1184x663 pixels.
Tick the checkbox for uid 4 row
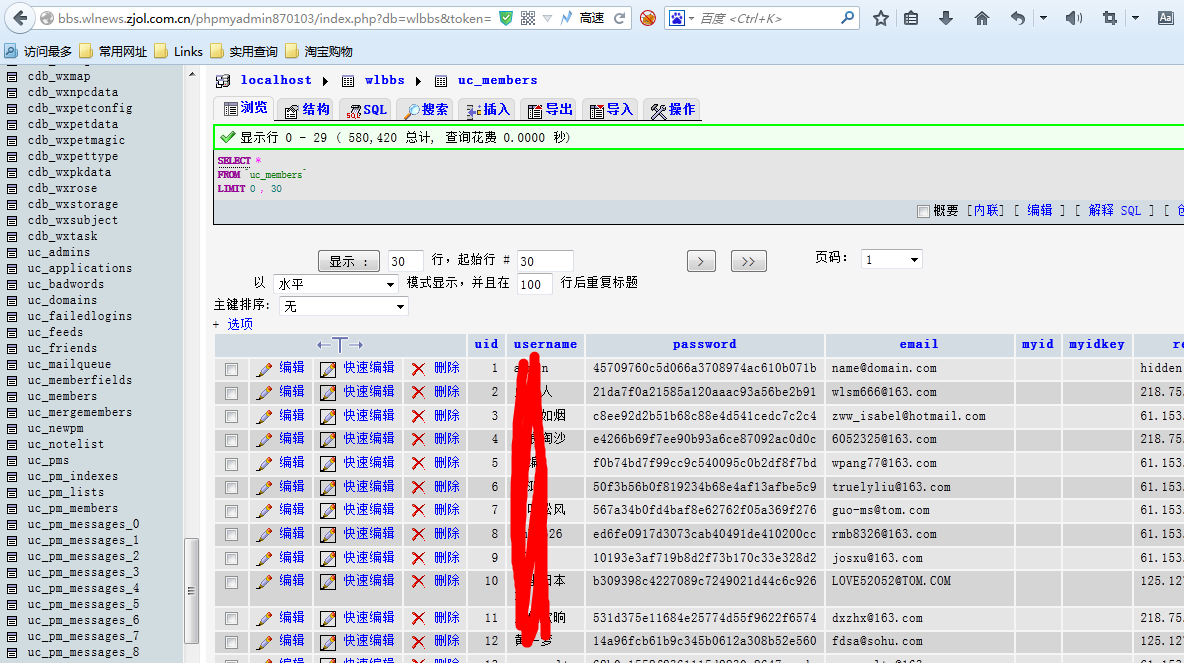pyautogui.click(x=231, y=440)
